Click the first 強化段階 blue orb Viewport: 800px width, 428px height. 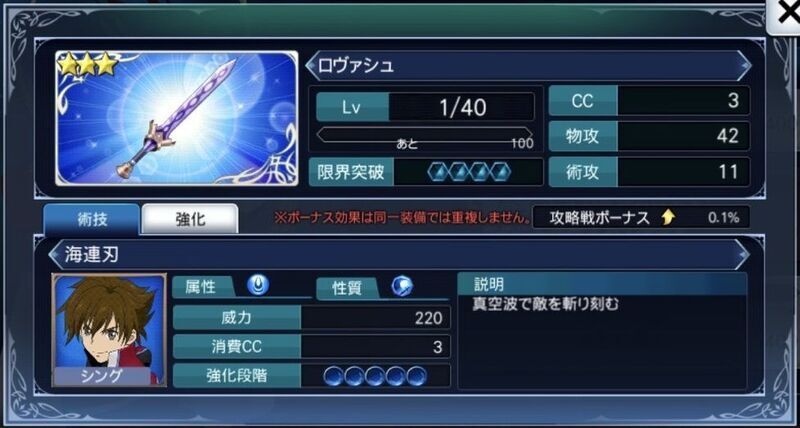pyautogui.click(x=334, y=376)
